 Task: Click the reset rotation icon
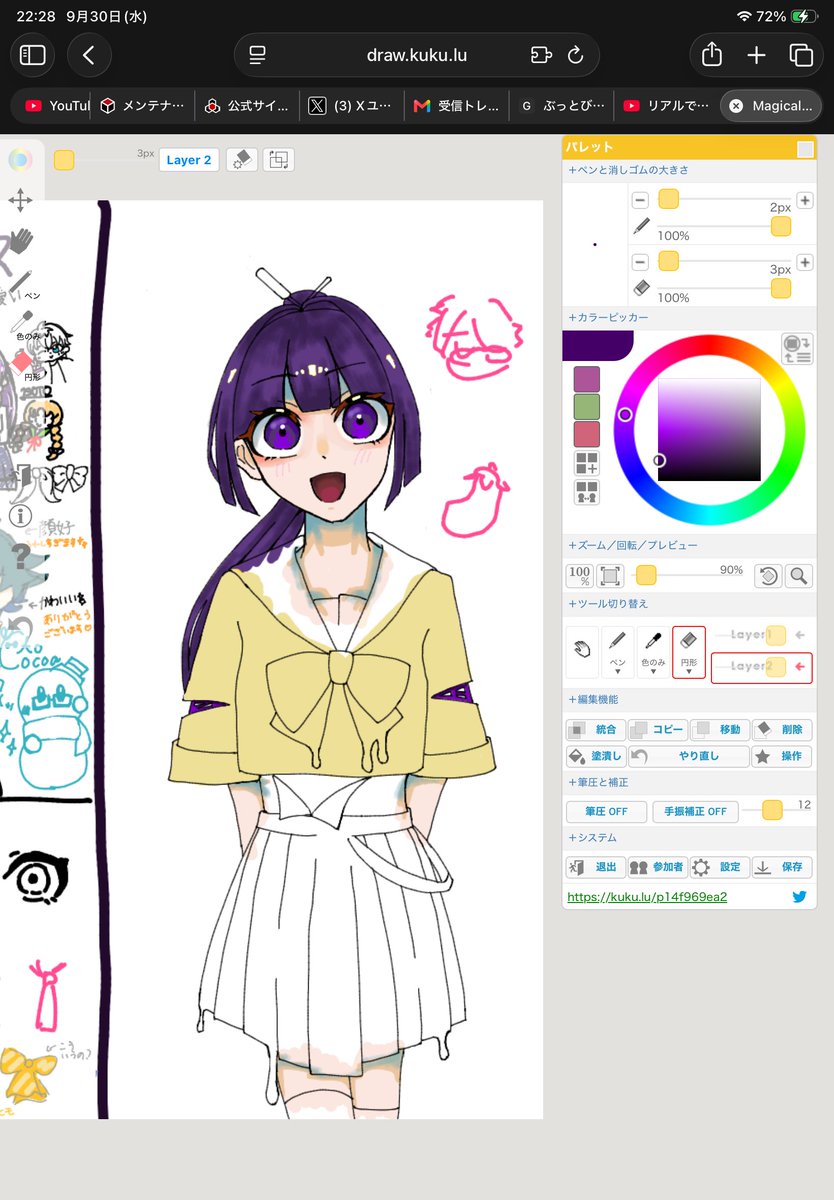click(768, 575)
